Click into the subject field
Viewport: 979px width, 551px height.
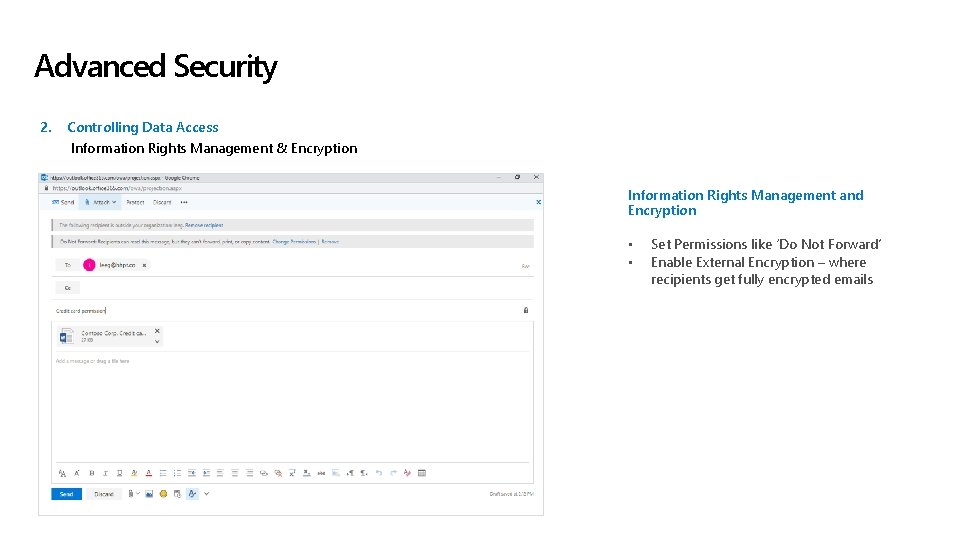(x=287, y=310)
